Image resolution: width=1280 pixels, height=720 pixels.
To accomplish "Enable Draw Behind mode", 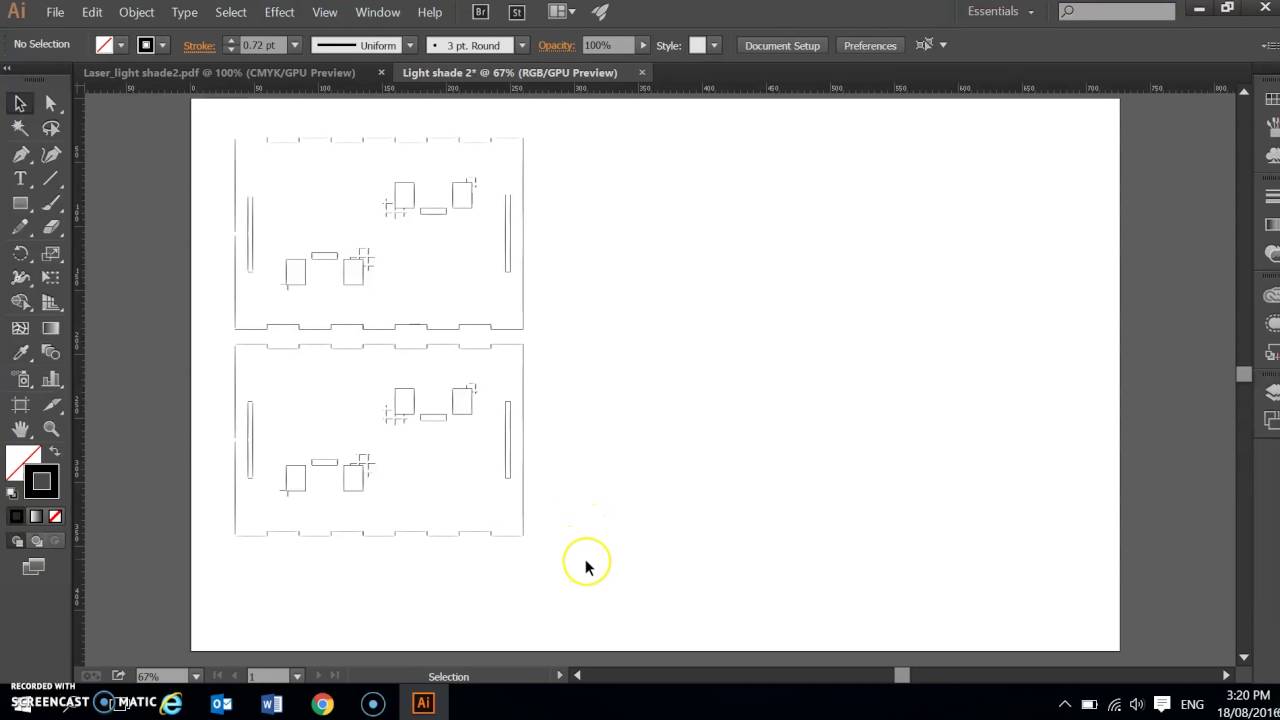I will [36, 541].
